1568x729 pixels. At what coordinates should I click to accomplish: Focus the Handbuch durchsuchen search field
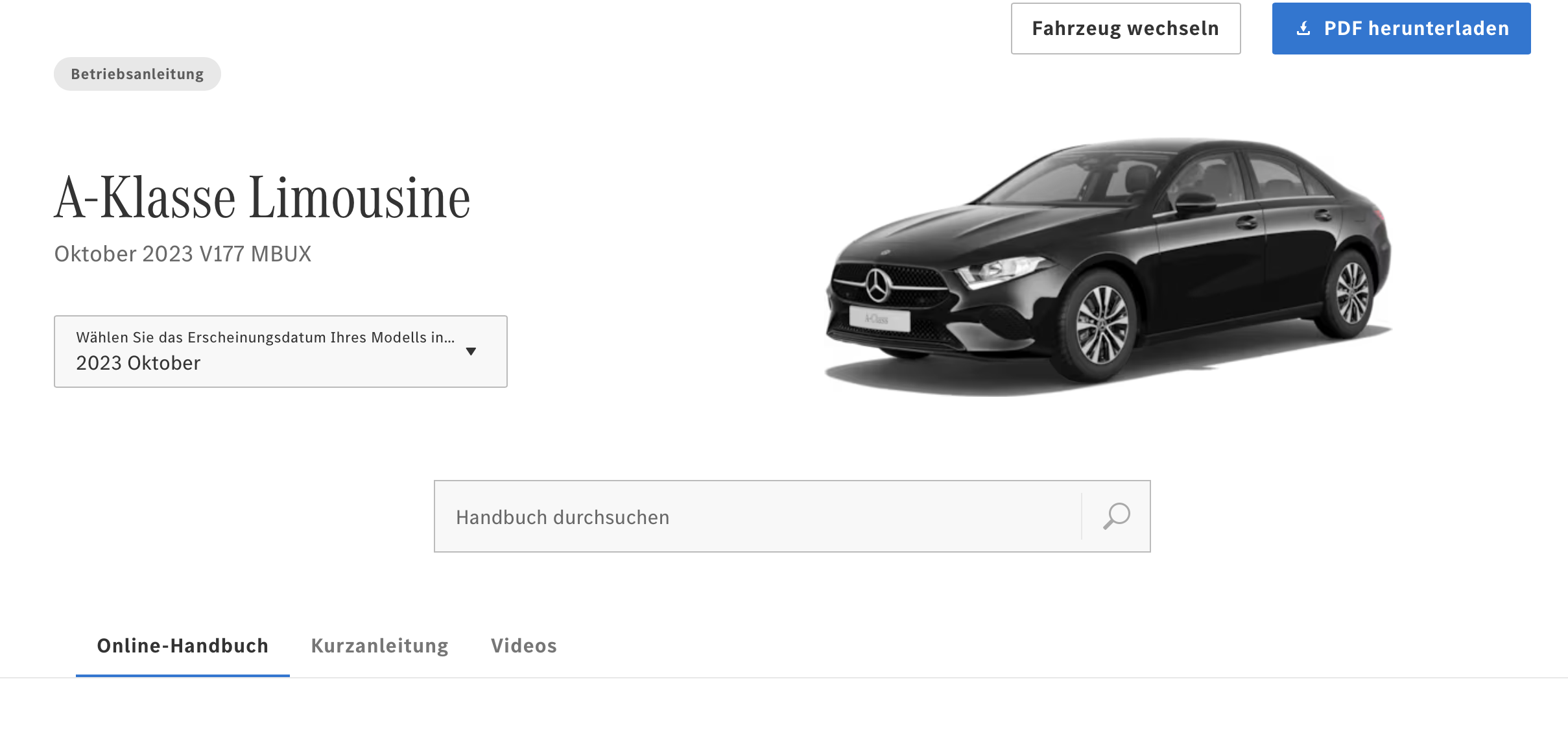[757, 516]
